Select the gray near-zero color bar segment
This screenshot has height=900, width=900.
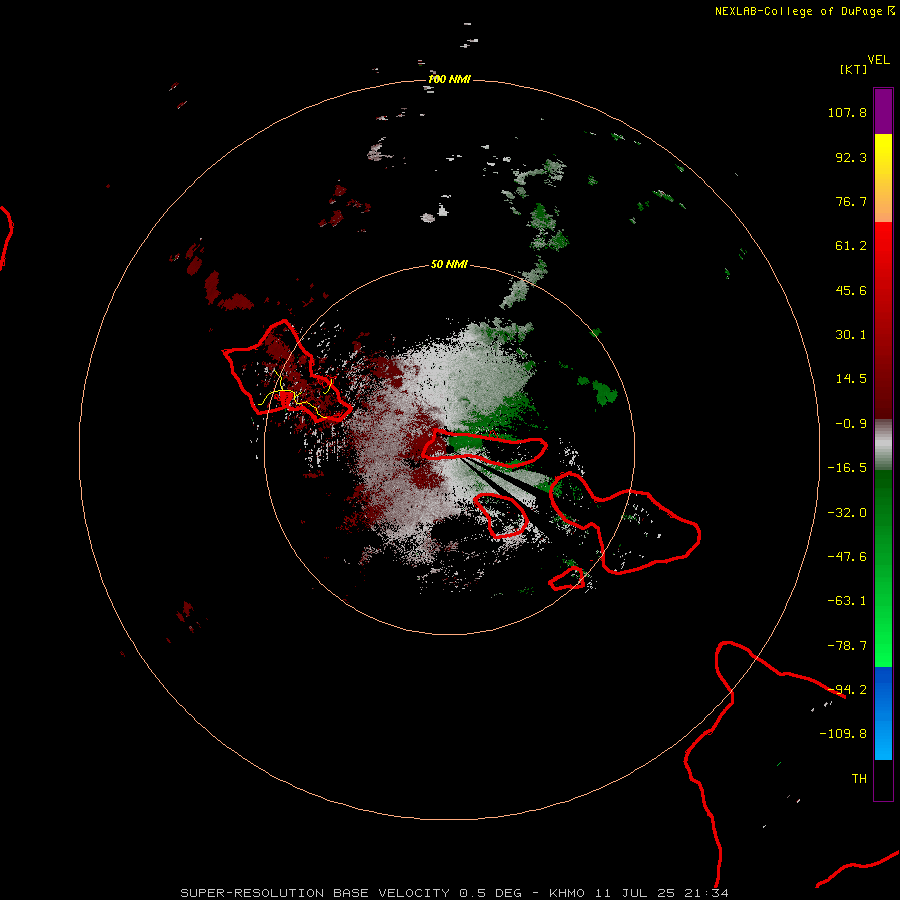883,445
